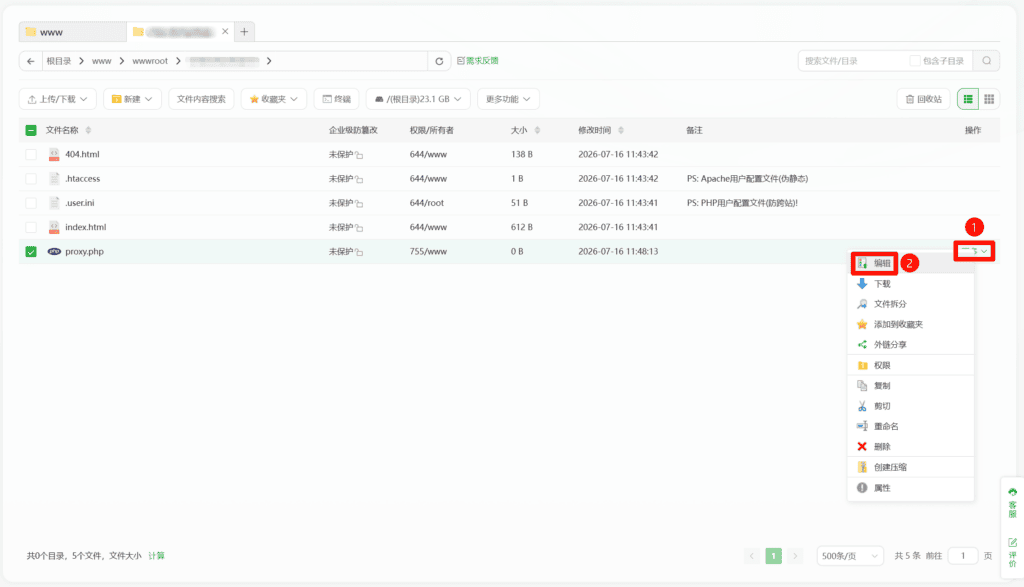Toggle the select-all files checkbox

coord(31,131)
